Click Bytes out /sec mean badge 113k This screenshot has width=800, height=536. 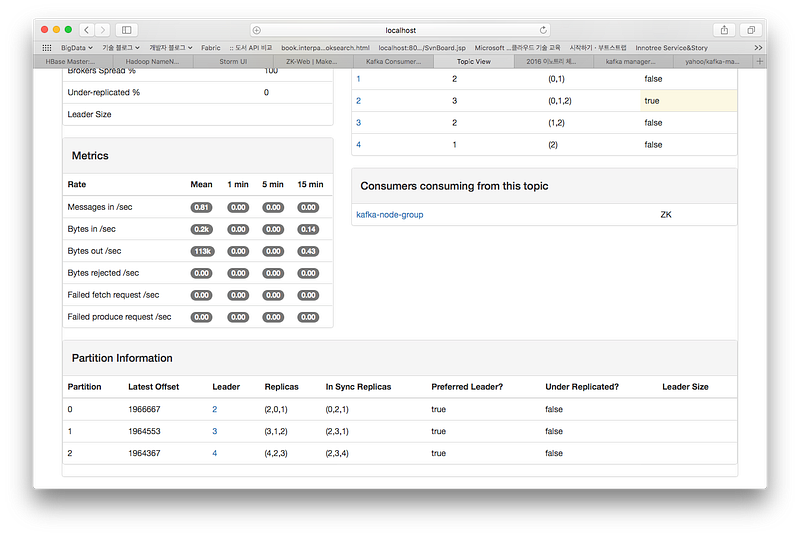pos(203,251)
